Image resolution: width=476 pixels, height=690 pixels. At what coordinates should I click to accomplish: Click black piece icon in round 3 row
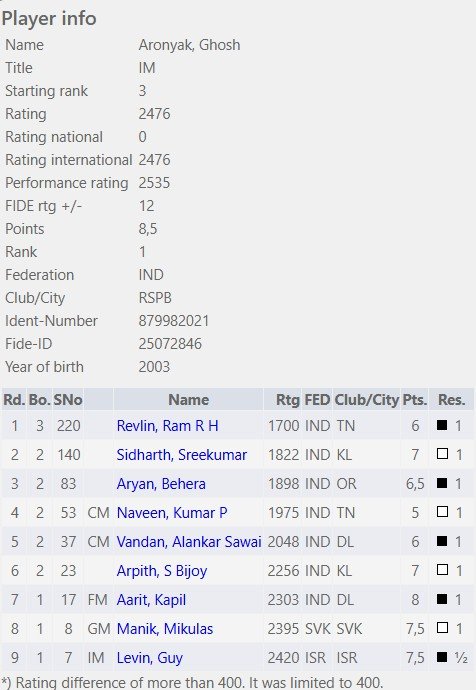tap(442, 483)
